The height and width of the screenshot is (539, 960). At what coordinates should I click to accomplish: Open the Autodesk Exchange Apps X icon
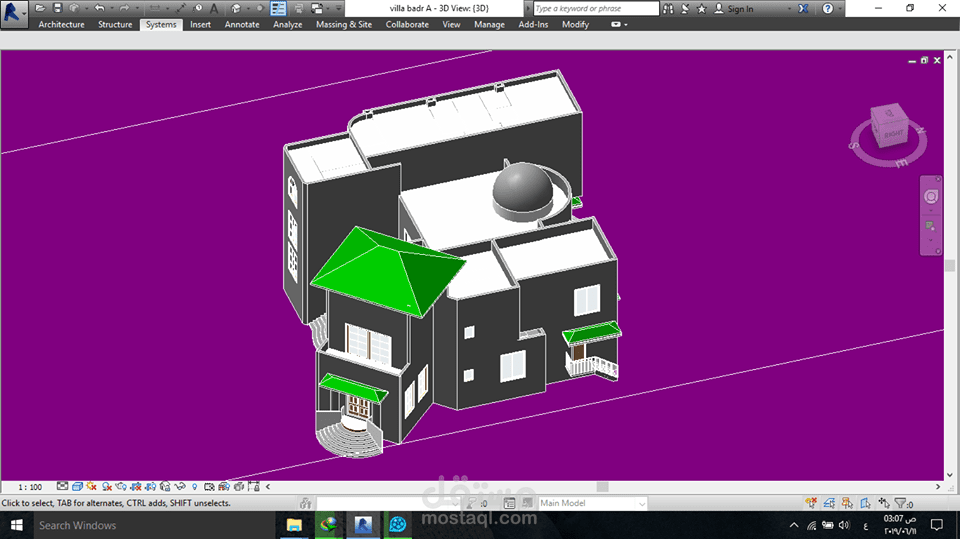[802, 8]
